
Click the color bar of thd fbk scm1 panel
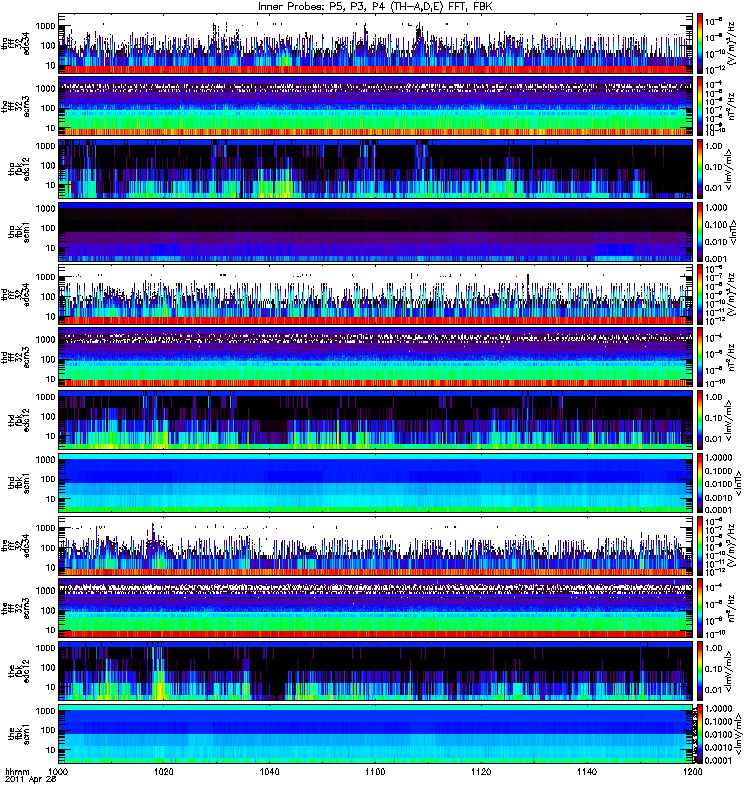701,483
